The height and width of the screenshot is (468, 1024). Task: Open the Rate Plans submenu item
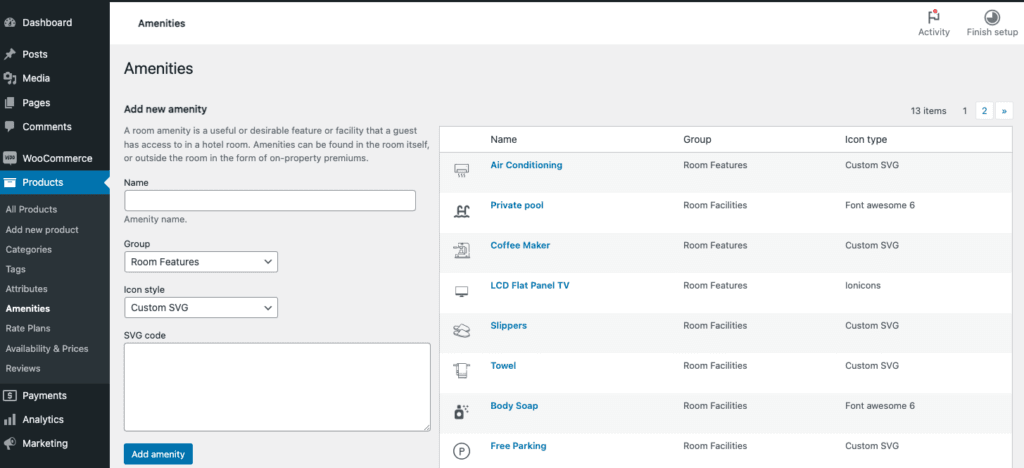[x=28, y=328]
